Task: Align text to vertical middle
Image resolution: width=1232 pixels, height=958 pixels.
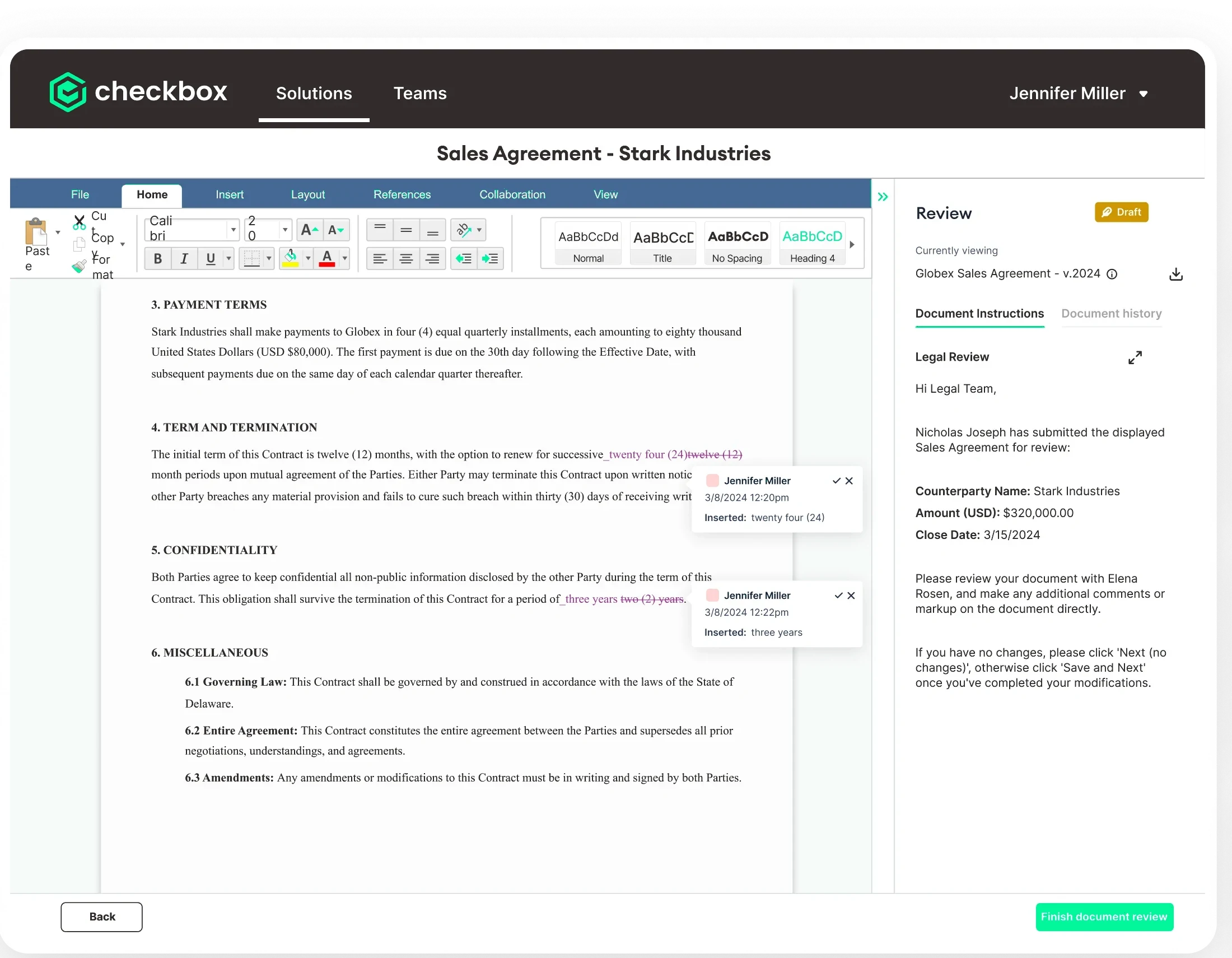Action: click(x=406, y=230)
